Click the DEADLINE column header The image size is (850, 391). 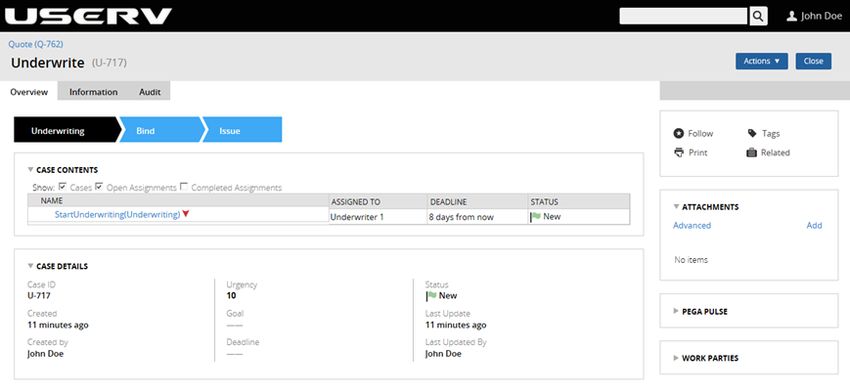[x=478, y=202]
